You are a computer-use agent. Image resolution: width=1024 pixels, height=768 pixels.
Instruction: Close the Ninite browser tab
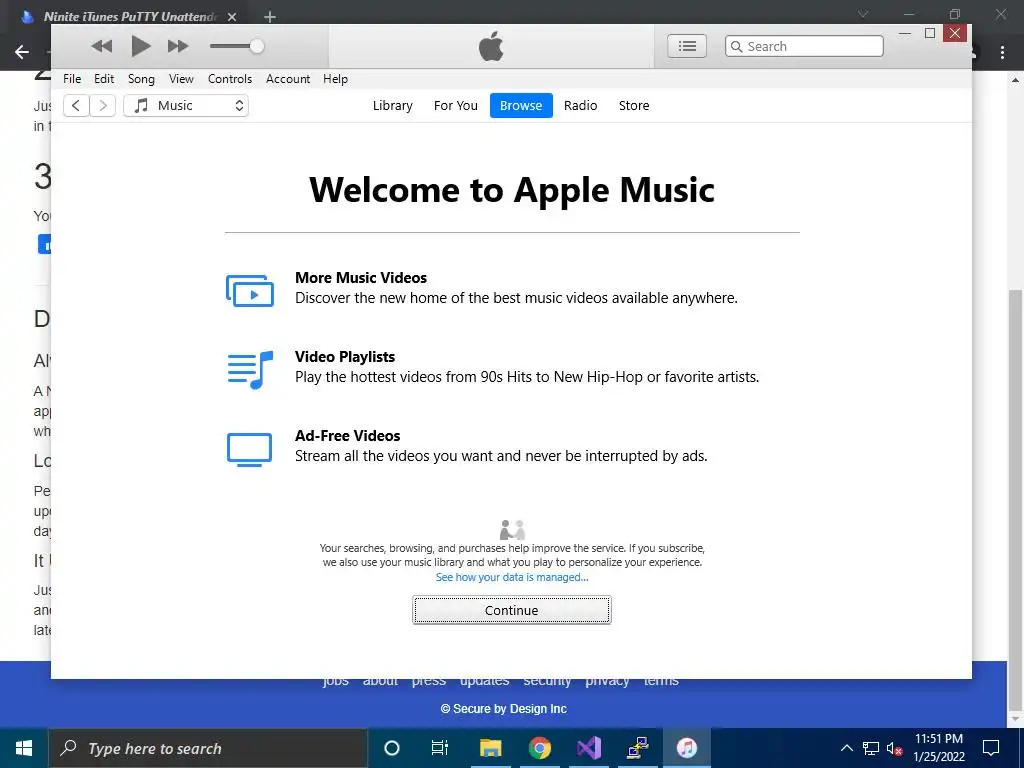coord(232,17)
